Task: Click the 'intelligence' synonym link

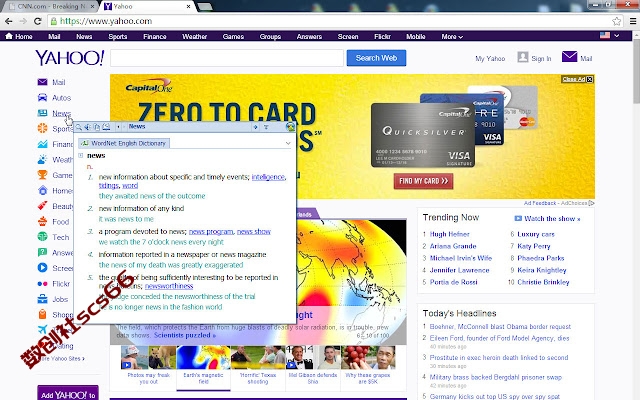Action: (x=268, y=177)
